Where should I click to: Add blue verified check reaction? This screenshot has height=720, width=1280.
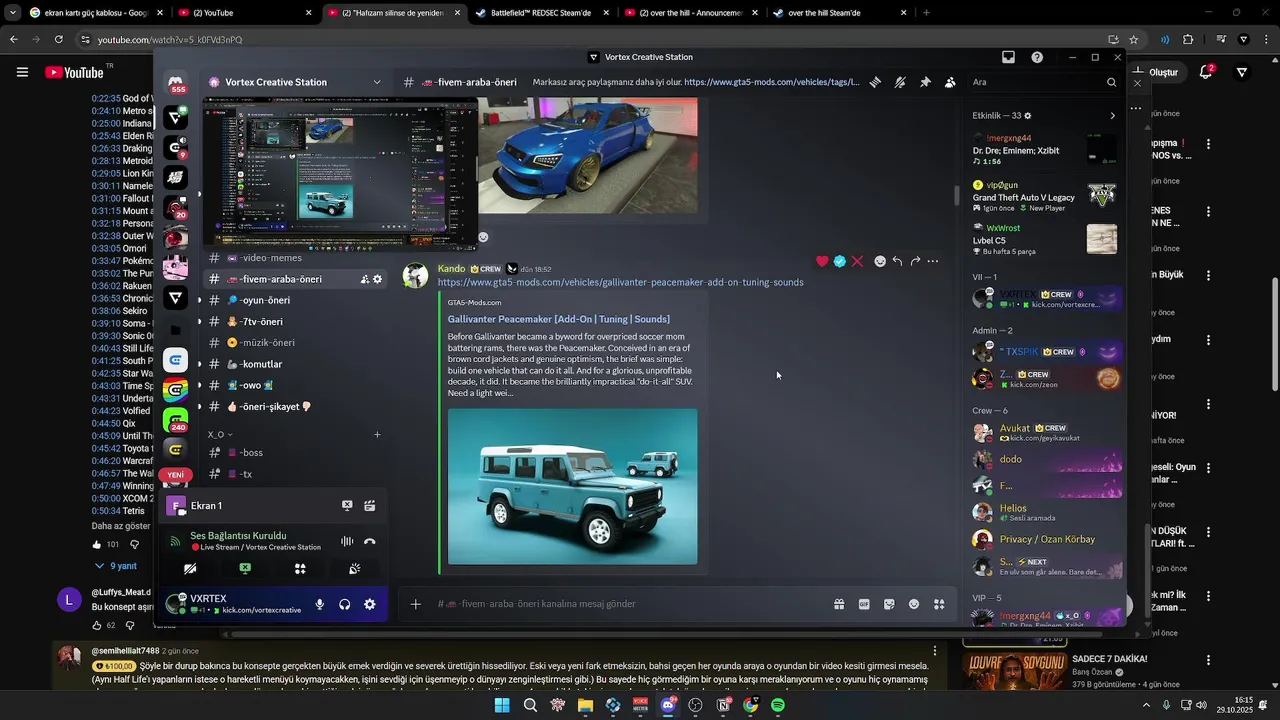(840, 261)
